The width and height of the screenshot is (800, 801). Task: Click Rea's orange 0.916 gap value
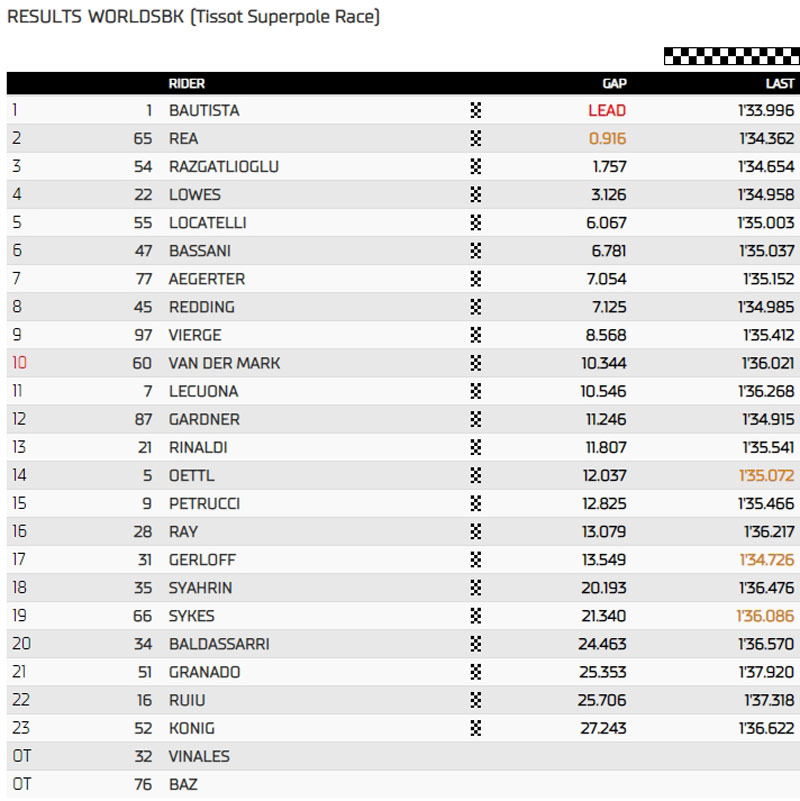point(607,139)
